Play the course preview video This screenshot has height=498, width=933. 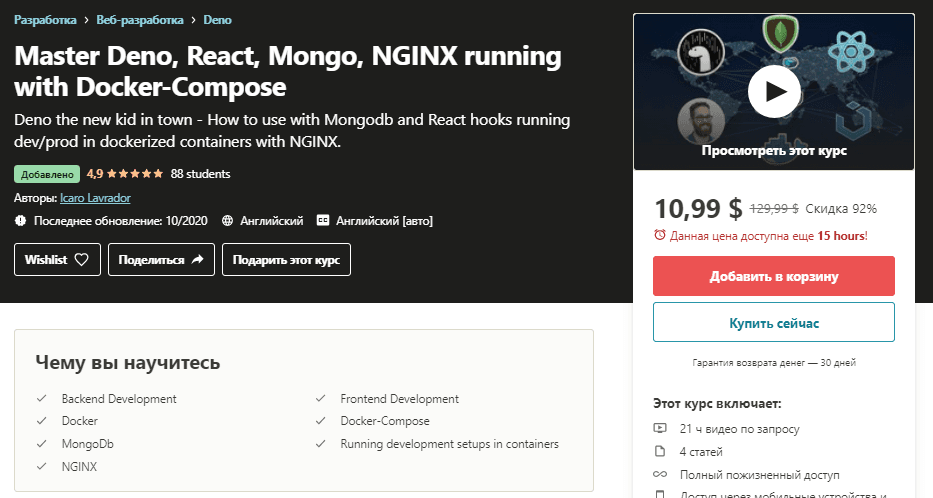[774, 92]
